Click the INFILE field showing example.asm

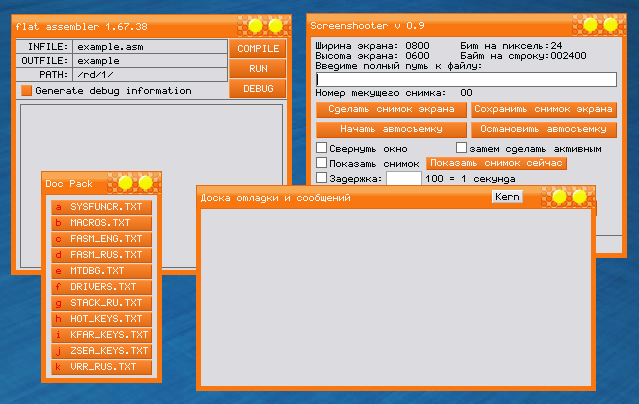tap(149, 47)
